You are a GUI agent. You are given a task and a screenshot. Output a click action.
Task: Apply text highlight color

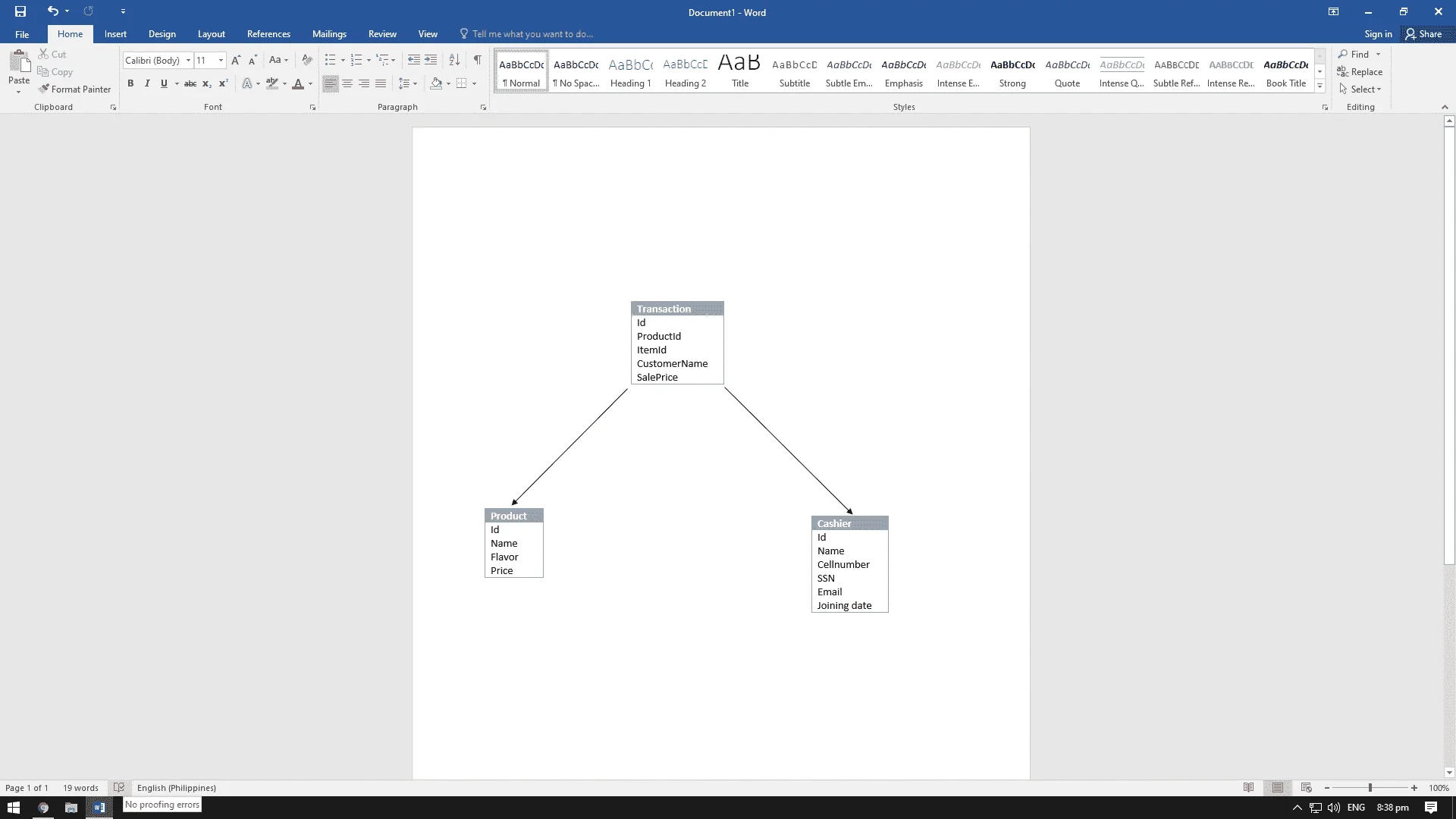click(x=272, y=83)
